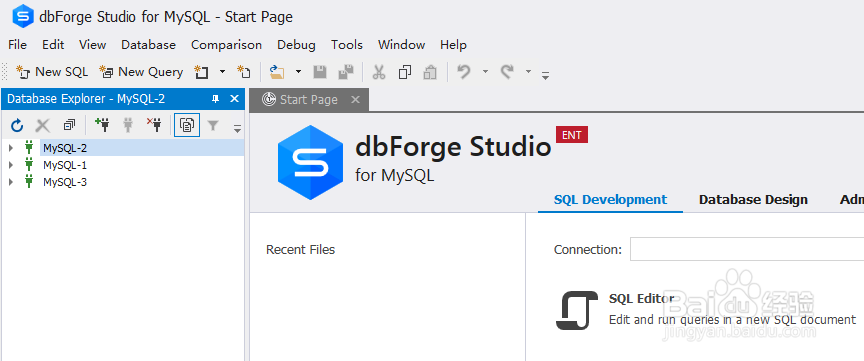Click the Delete Connection red-x plug icon
Screen dimensions: 864x361
[x=154, y=125]
